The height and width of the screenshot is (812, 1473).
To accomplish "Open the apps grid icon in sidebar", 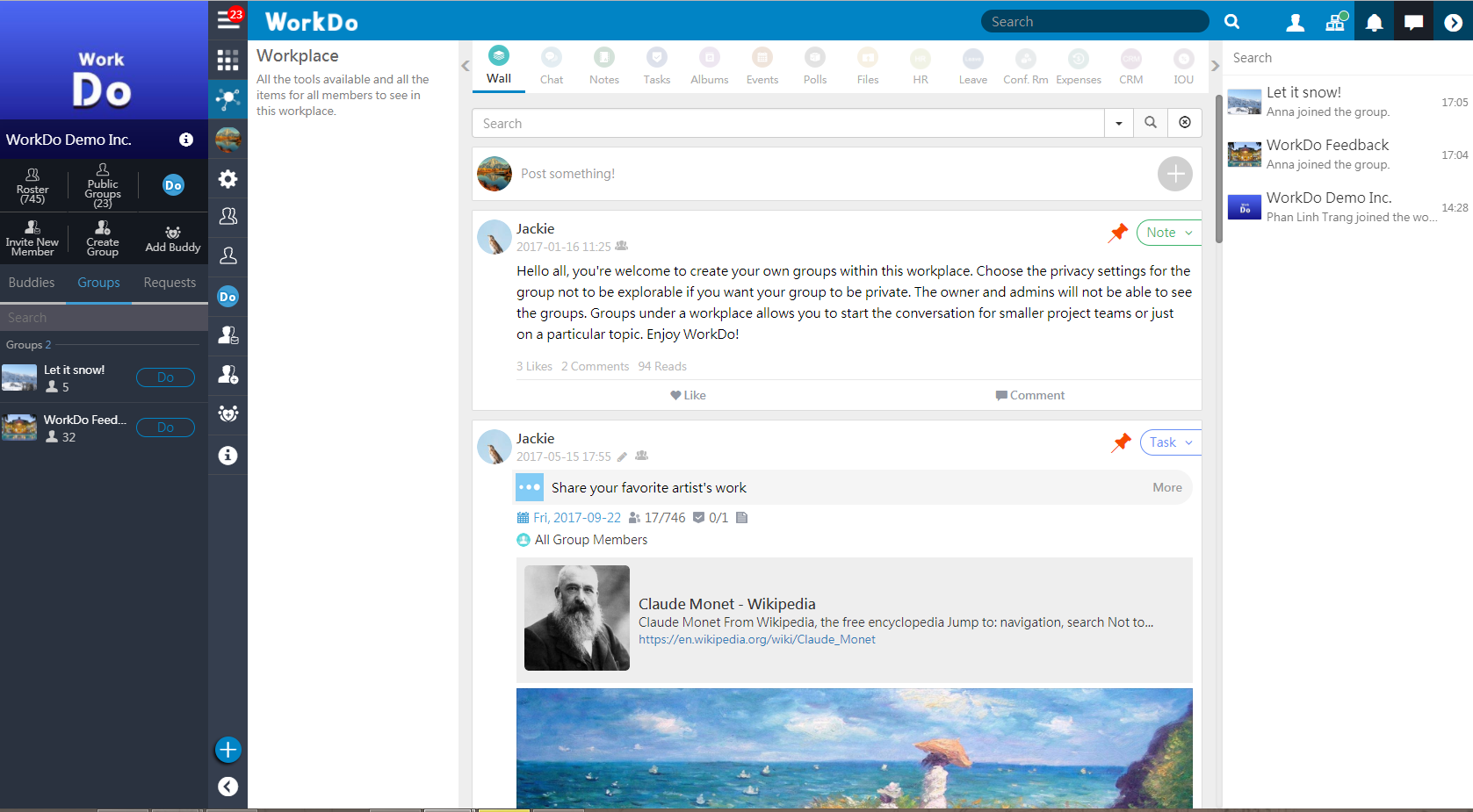I will coord(228,60).
